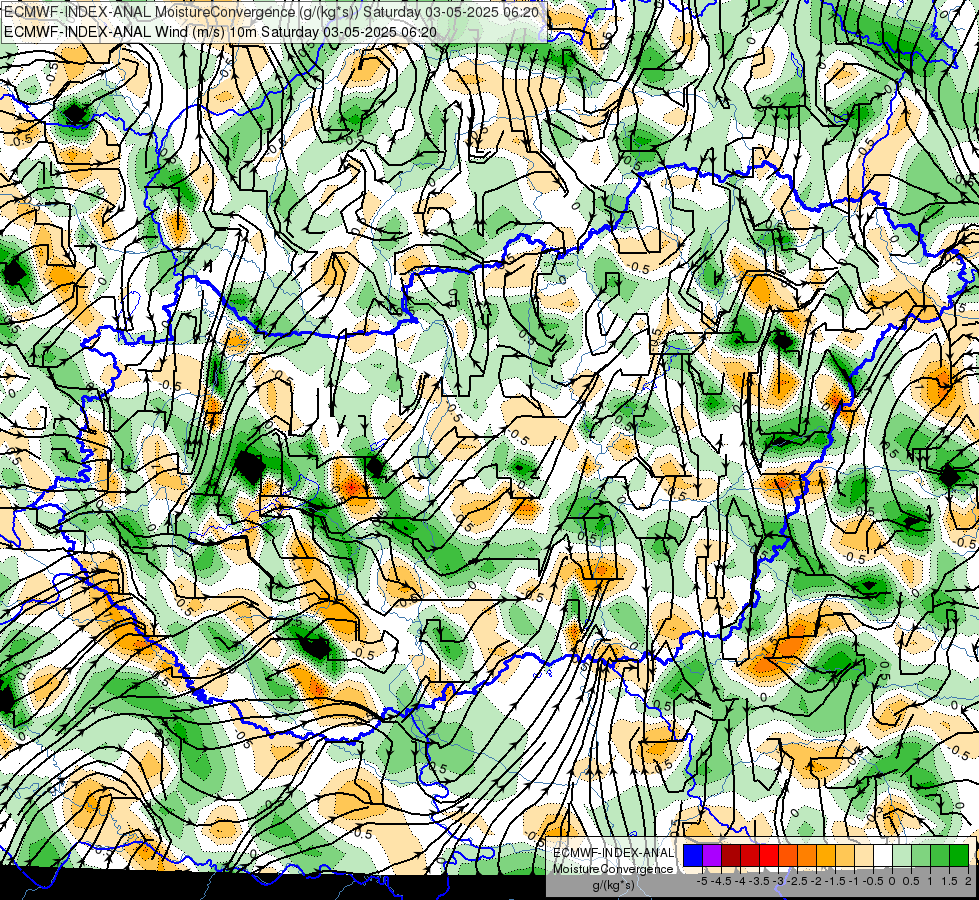
Task: Click the -1 tick label in legend
Action: pyautogui.click(x=854, y=881)
